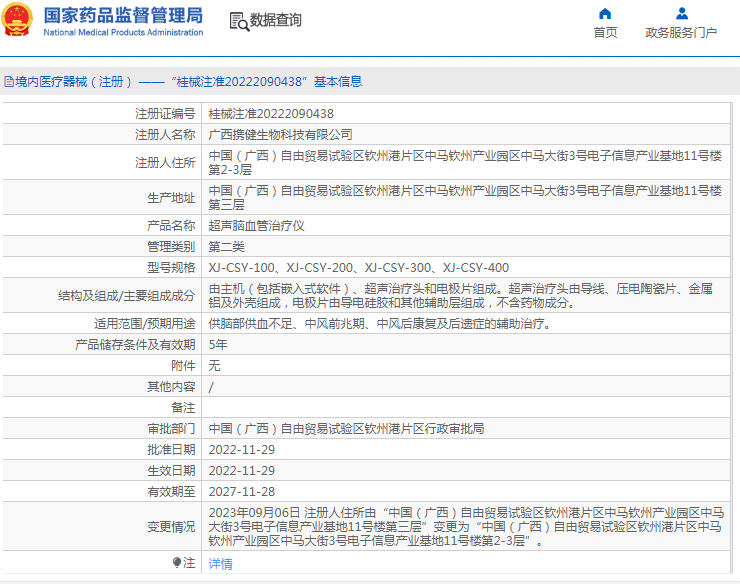The height and width of the screenshot is (584, 740).
Task: Click the 注册证编号 row label
Action: tap(165, 114)
